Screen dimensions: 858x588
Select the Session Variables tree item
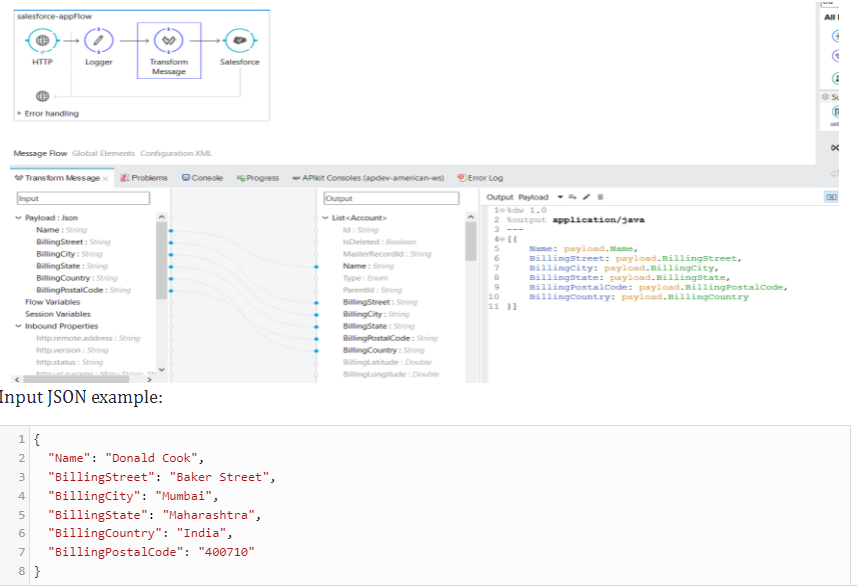pyautogui.click(x=58, y=314)
